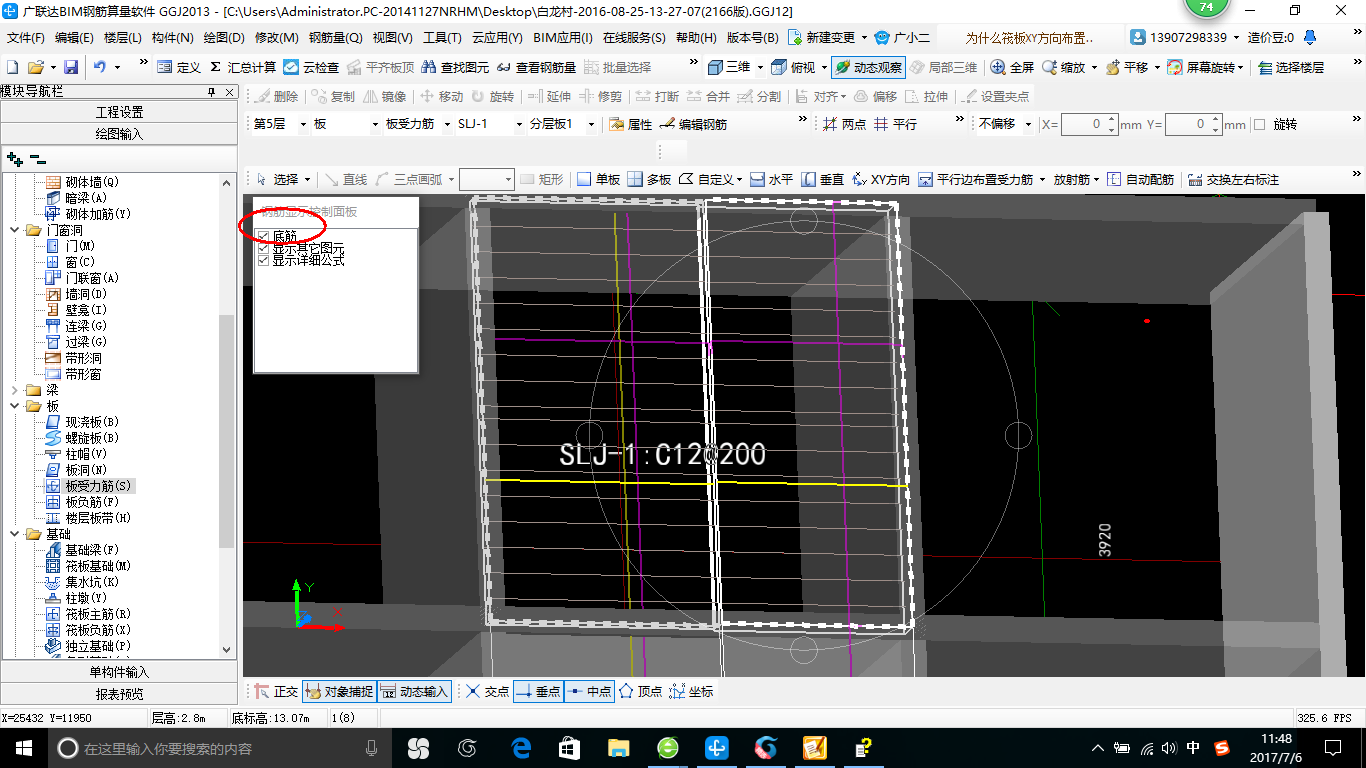
Task: Choose 水平 horizontal rebar layout
Action: (772, 180)
